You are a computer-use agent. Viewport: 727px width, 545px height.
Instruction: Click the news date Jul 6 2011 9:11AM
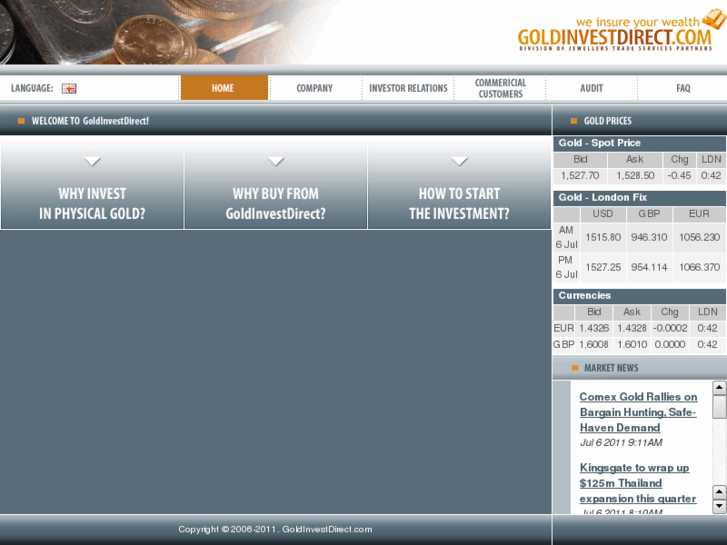click(x=621, y=442)
